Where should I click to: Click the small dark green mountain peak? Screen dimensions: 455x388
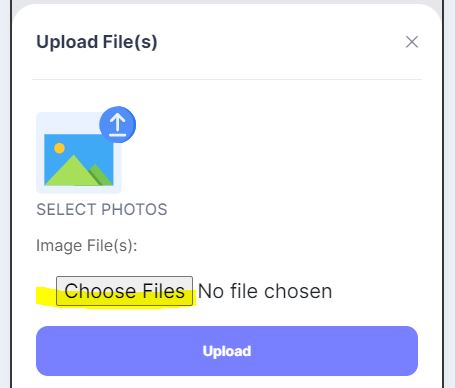102,174
